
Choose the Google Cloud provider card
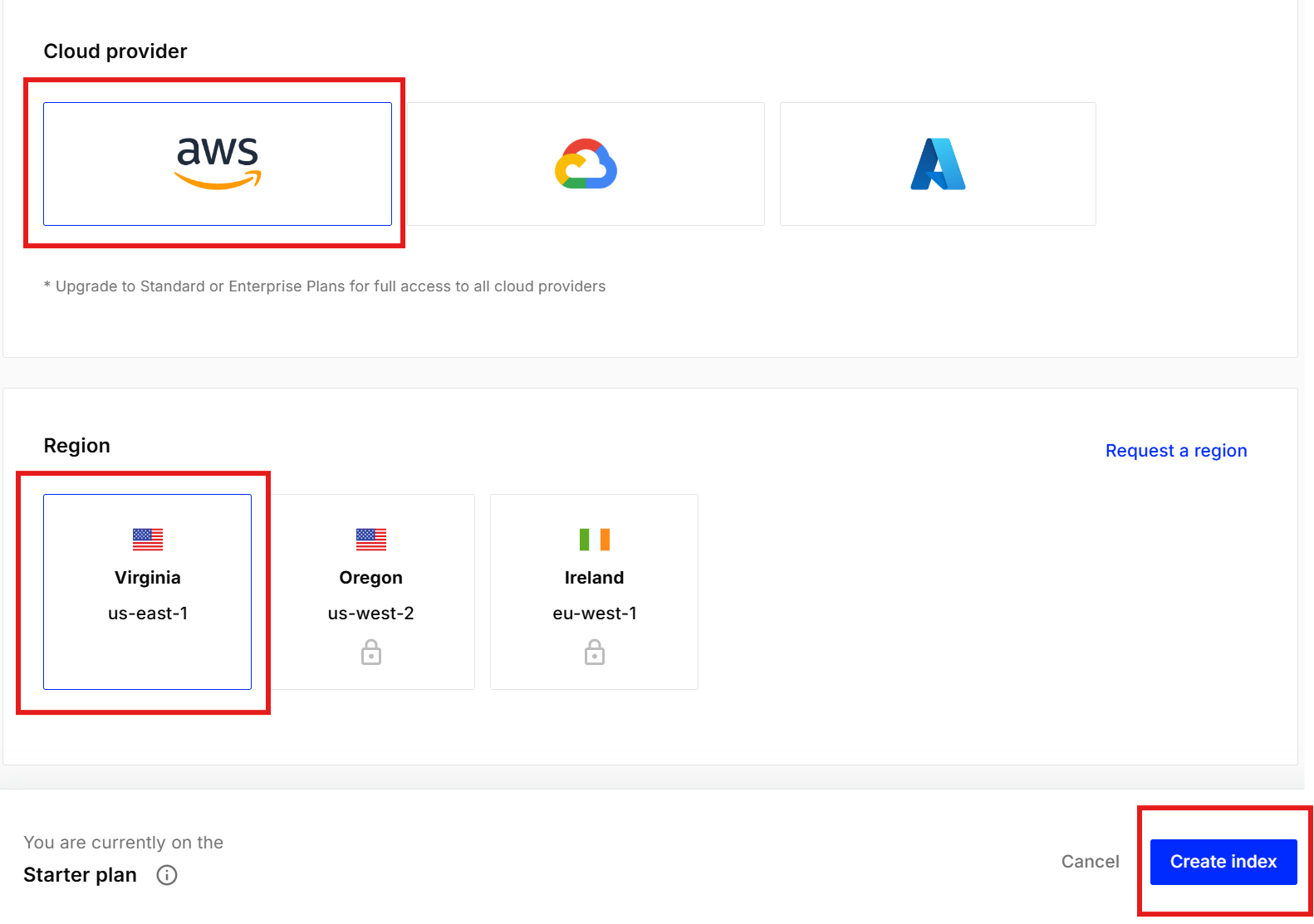tap(586, 164)
